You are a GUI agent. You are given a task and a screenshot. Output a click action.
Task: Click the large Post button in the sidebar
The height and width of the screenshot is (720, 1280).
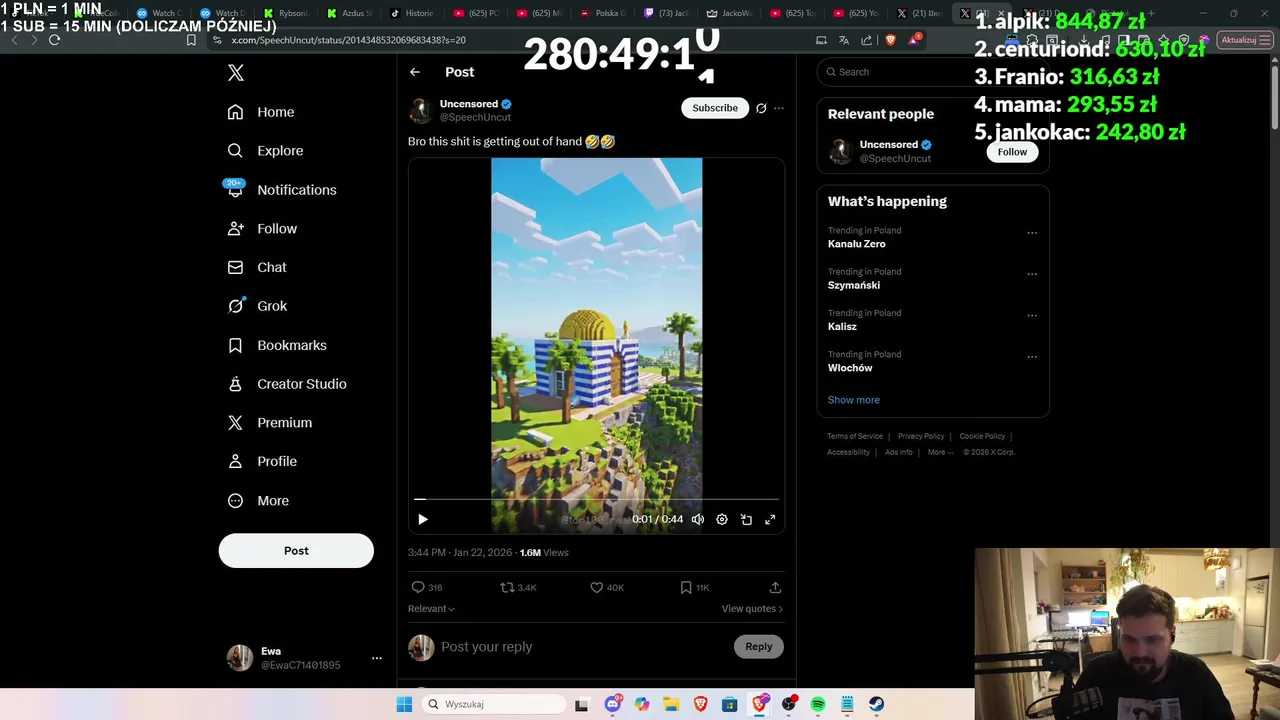[296, 551]
